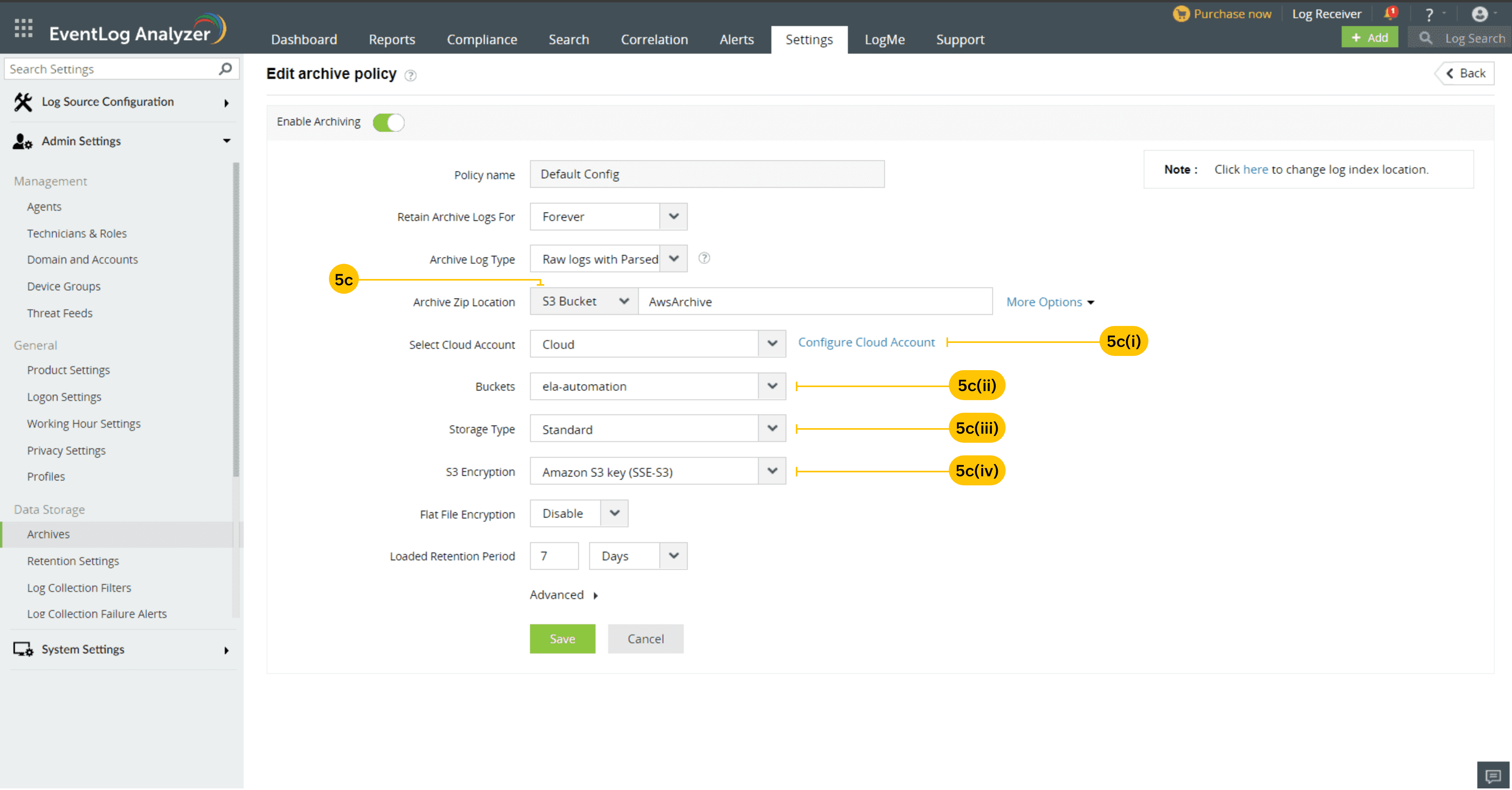Expand the Advanced section
This screenshot has height=790, width=1512.
coord(563,595)
